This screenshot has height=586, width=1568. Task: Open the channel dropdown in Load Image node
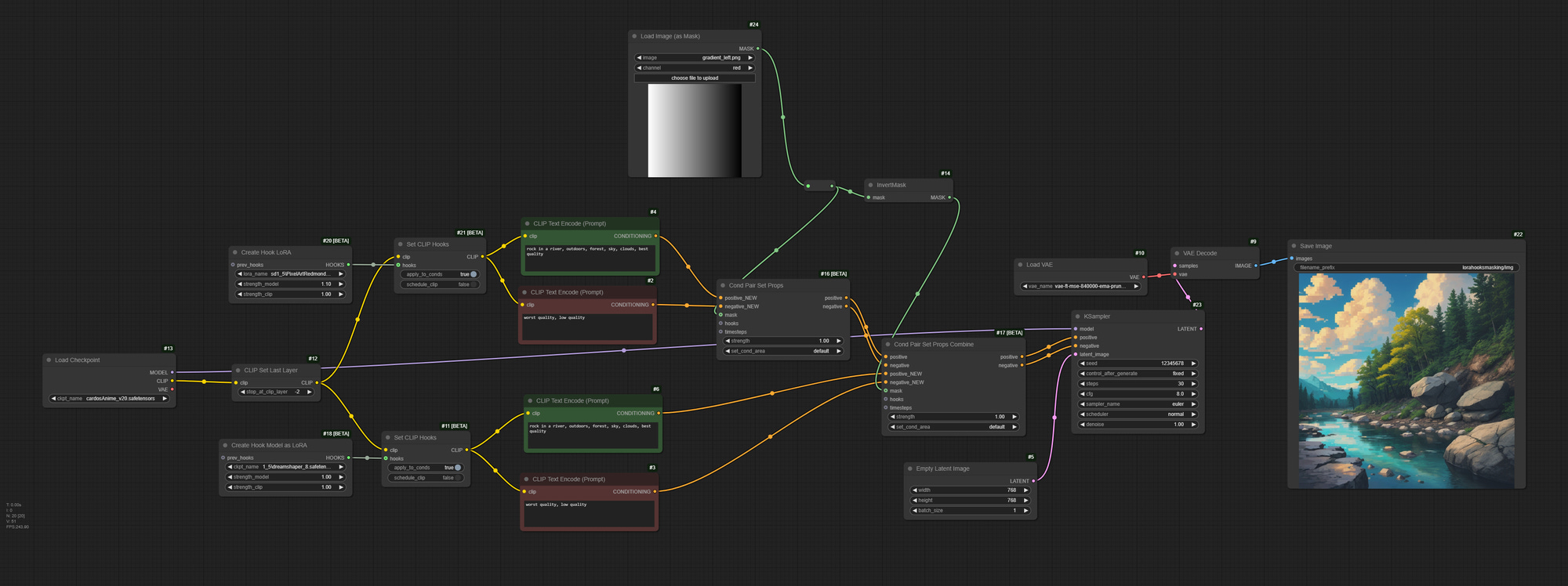[x=695, y=68]
